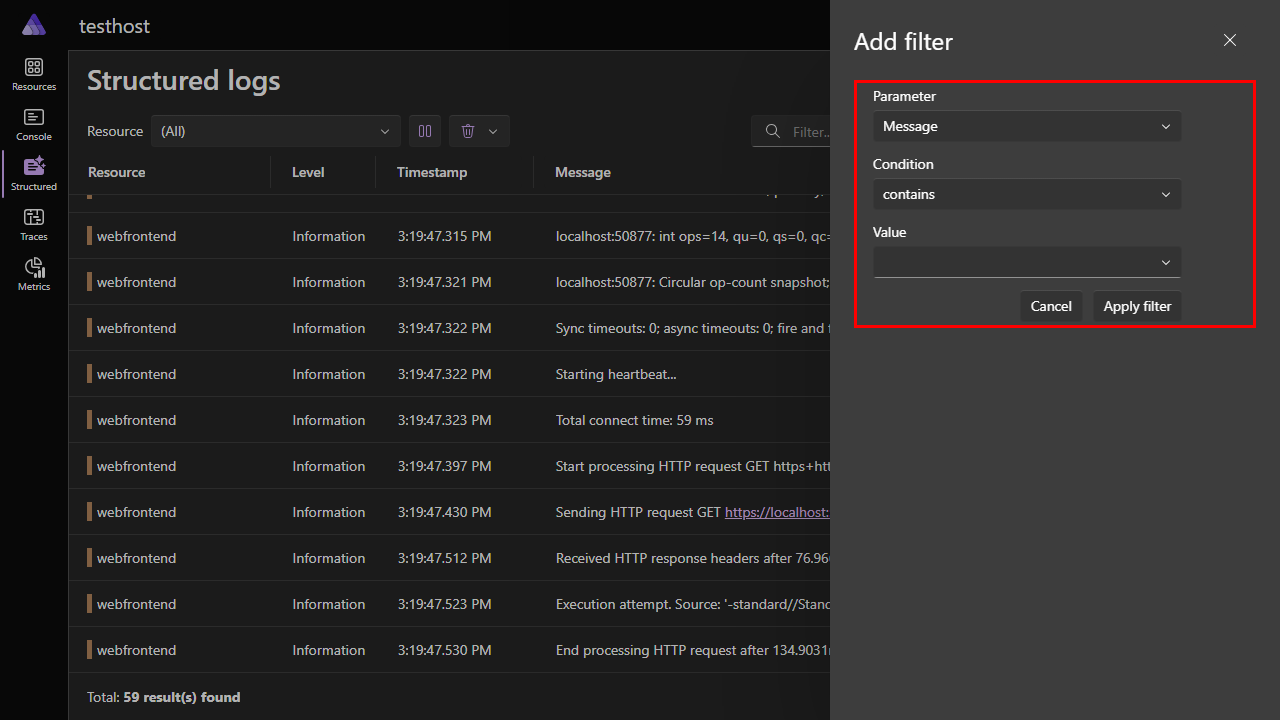
Task: Click 'Execution attempt. Source' message
Action: [x=692, y=604]
